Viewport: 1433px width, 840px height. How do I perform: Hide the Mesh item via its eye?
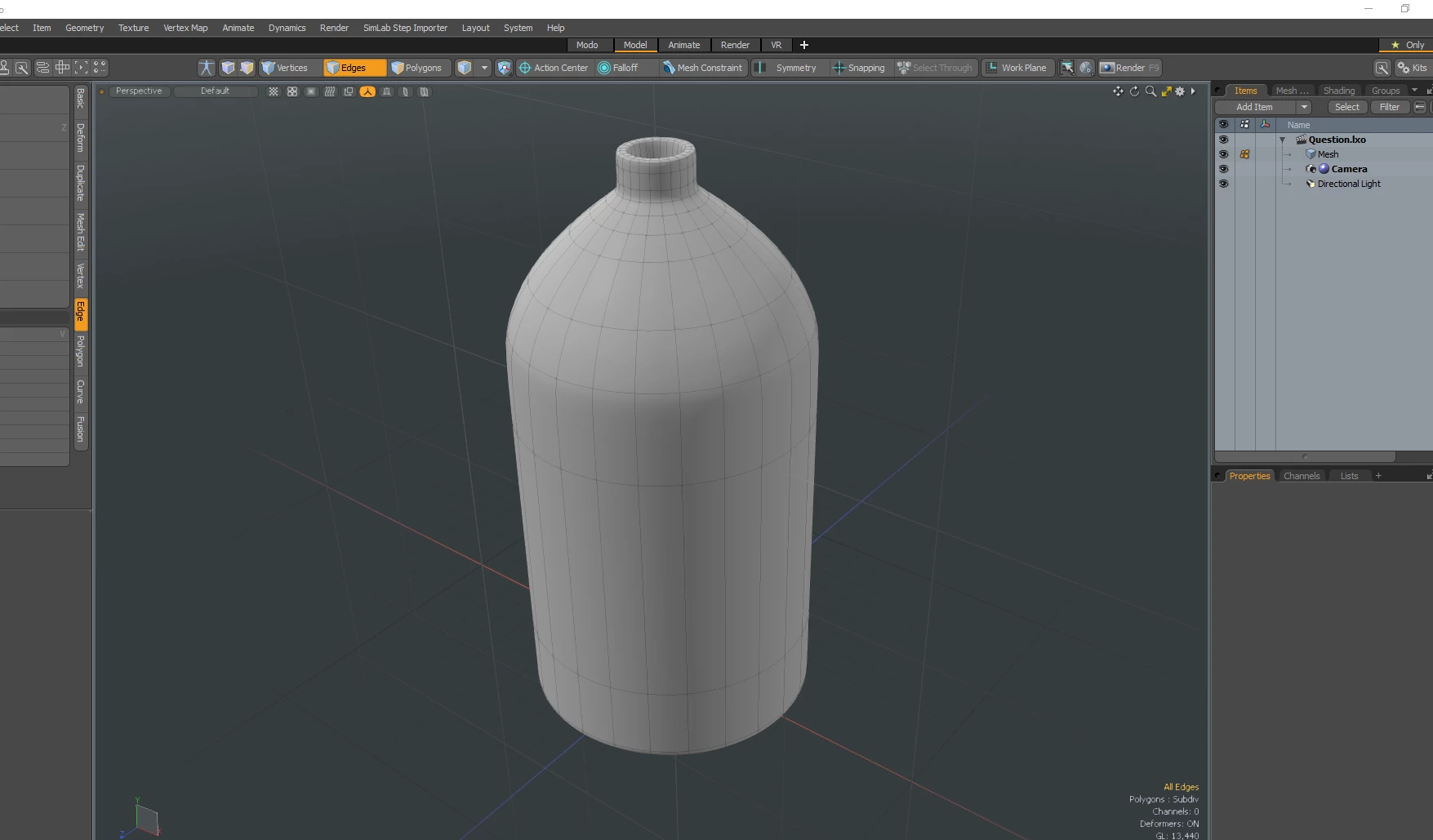tap(1223, 154)
